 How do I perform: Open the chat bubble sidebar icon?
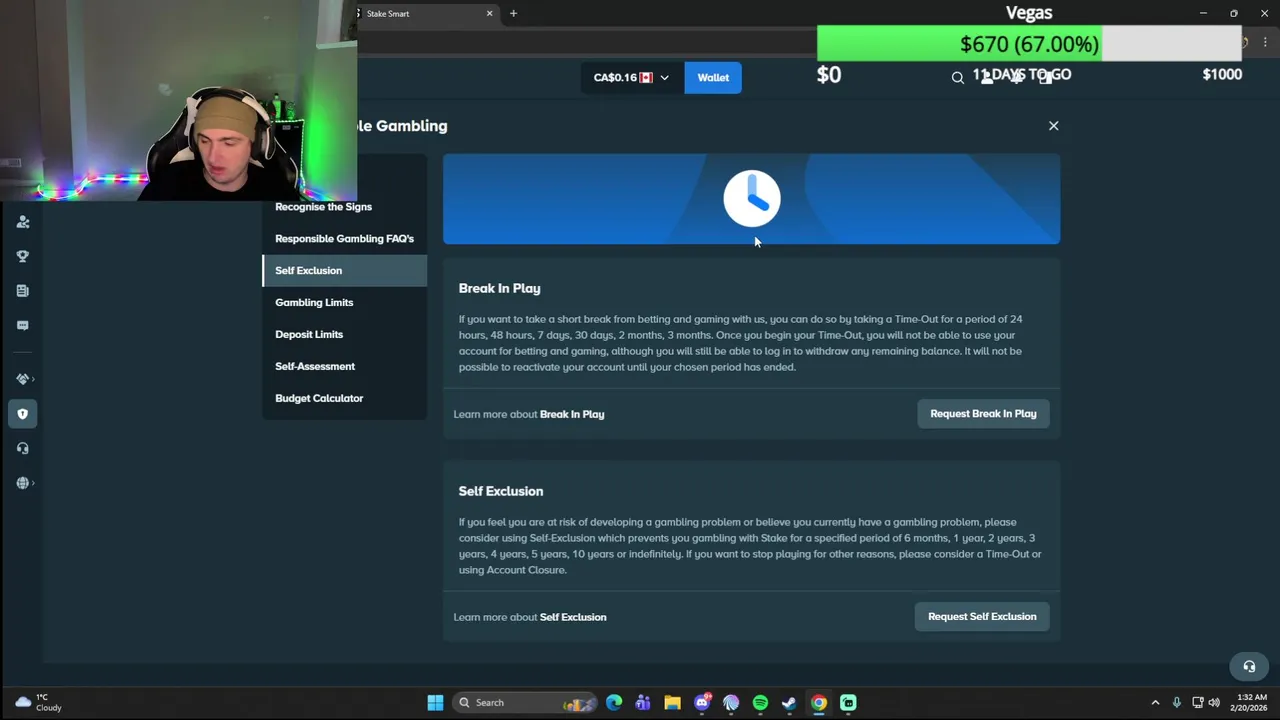[23, 325]
